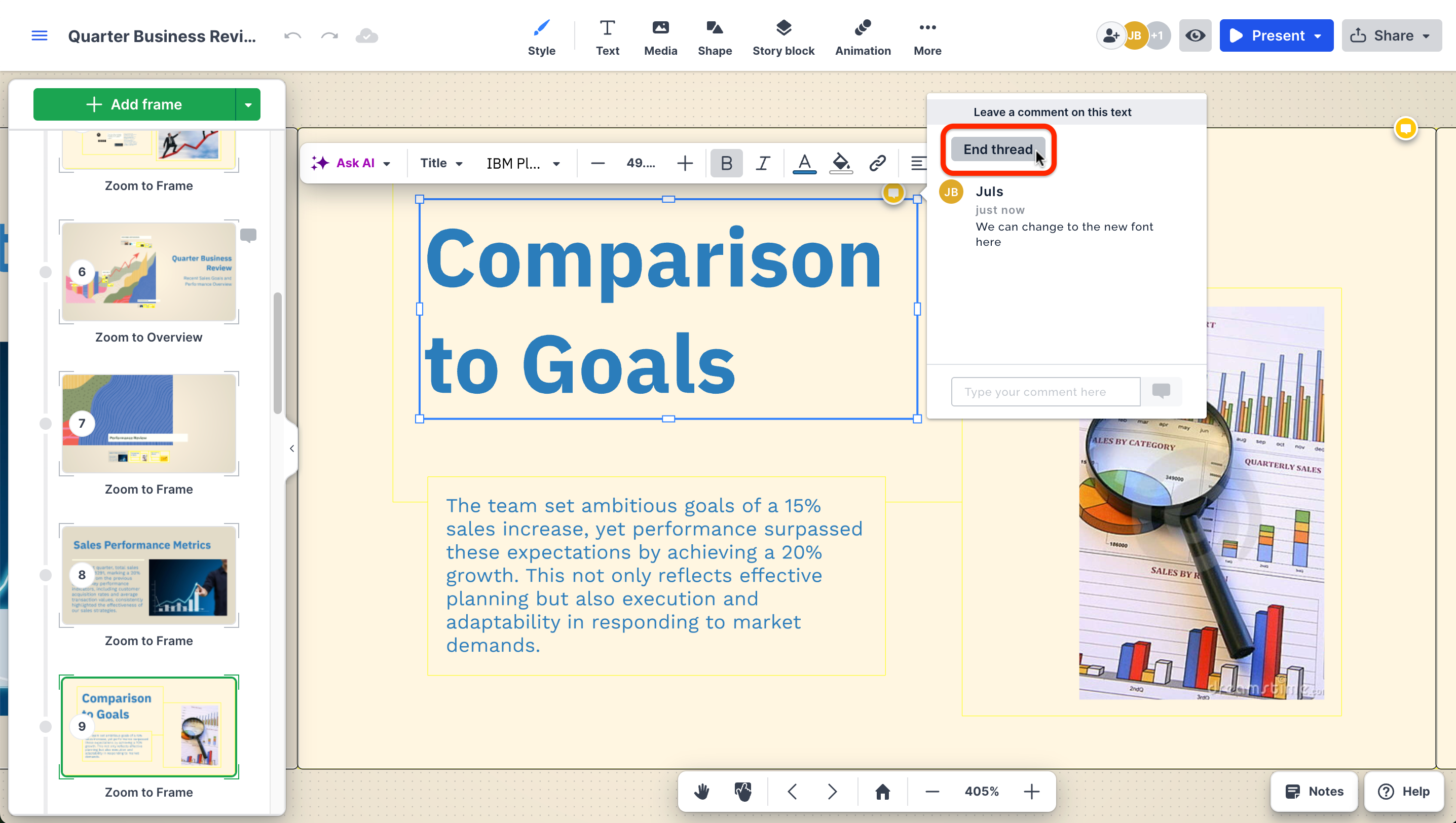Select the grabbing hand tool
The width and height of the screenshot is (1456, 823).
tap(742, 792)
